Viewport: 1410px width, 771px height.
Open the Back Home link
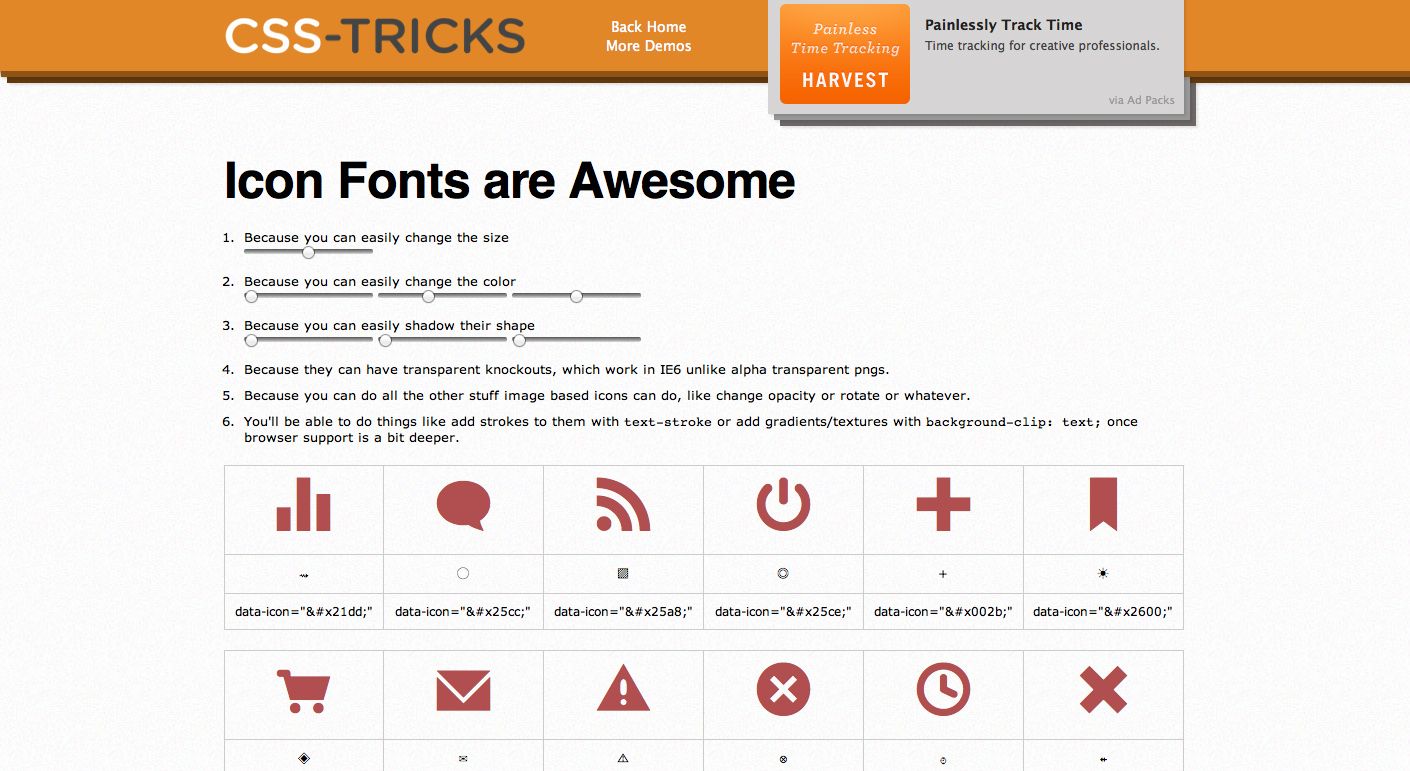click(x=648, y=26)
